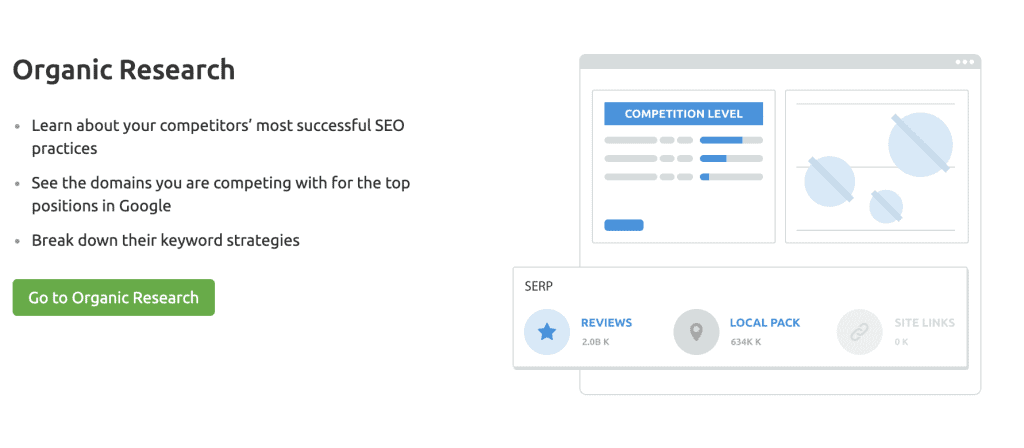Click the 634K K local pack count
1024x448 pixels.
point(746,342)
